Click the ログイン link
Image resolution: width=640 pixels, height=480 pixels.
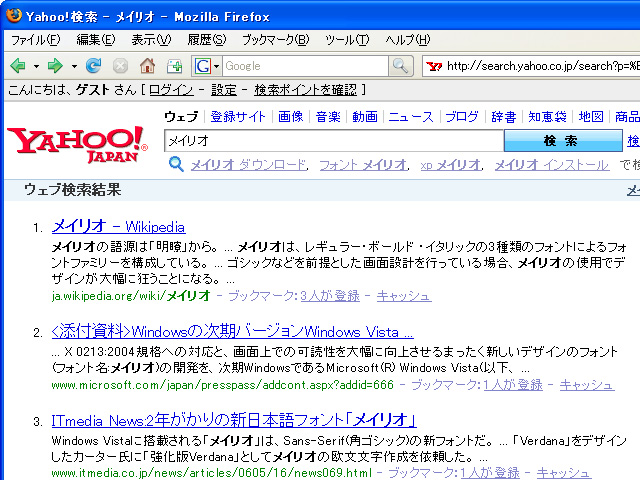click(x=171, y=90)
